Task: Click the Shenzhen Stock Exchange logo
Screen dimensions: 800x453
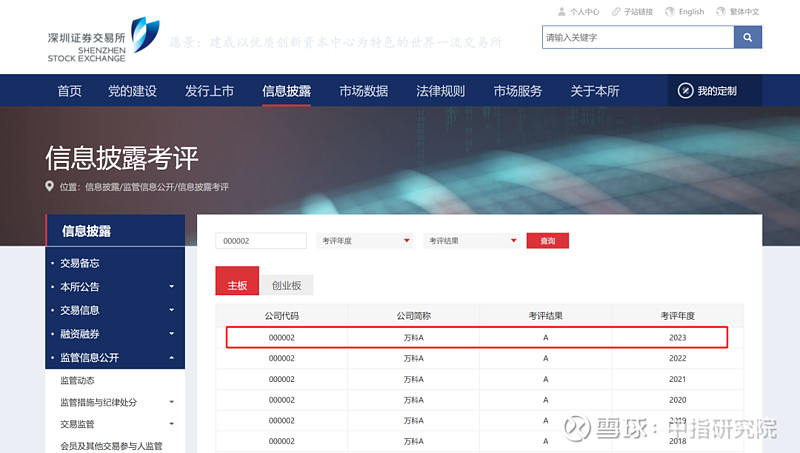Action: tap(103, 39)
